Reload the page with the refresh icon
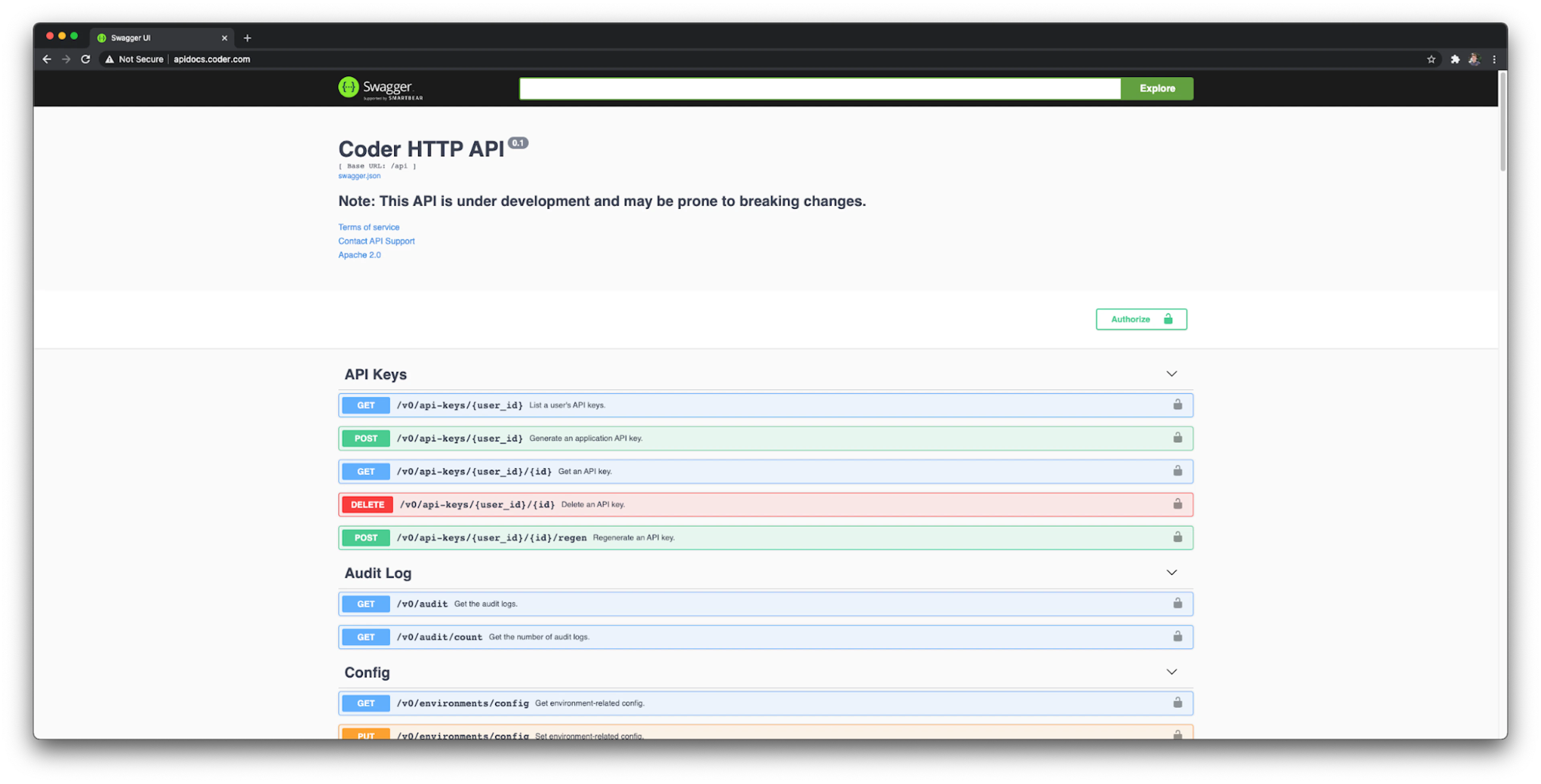 pos(85,59)
